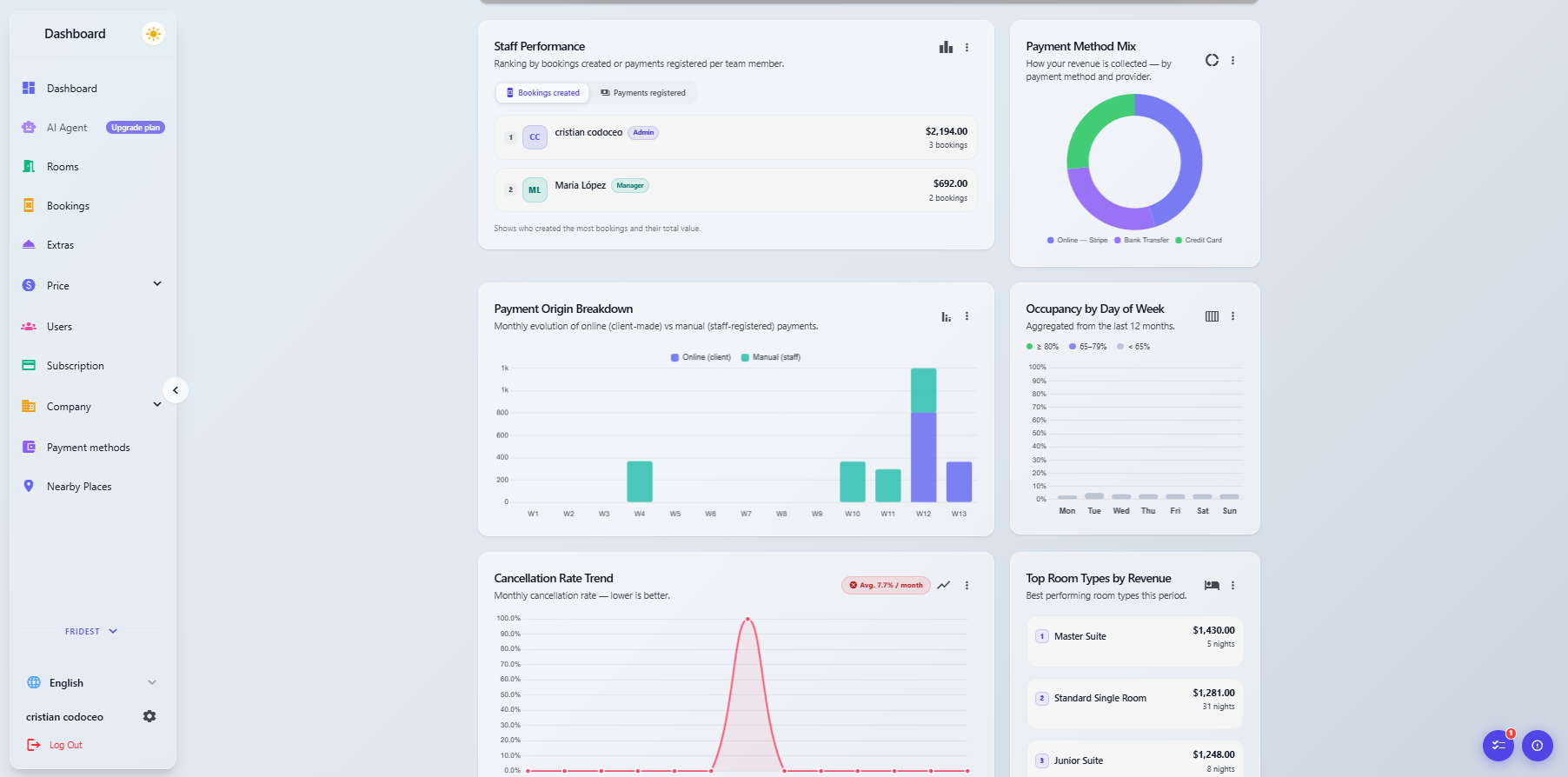This screenshot has height=777, width=1568.
Task: Open Extras menu item
Action: pos(93,244)
